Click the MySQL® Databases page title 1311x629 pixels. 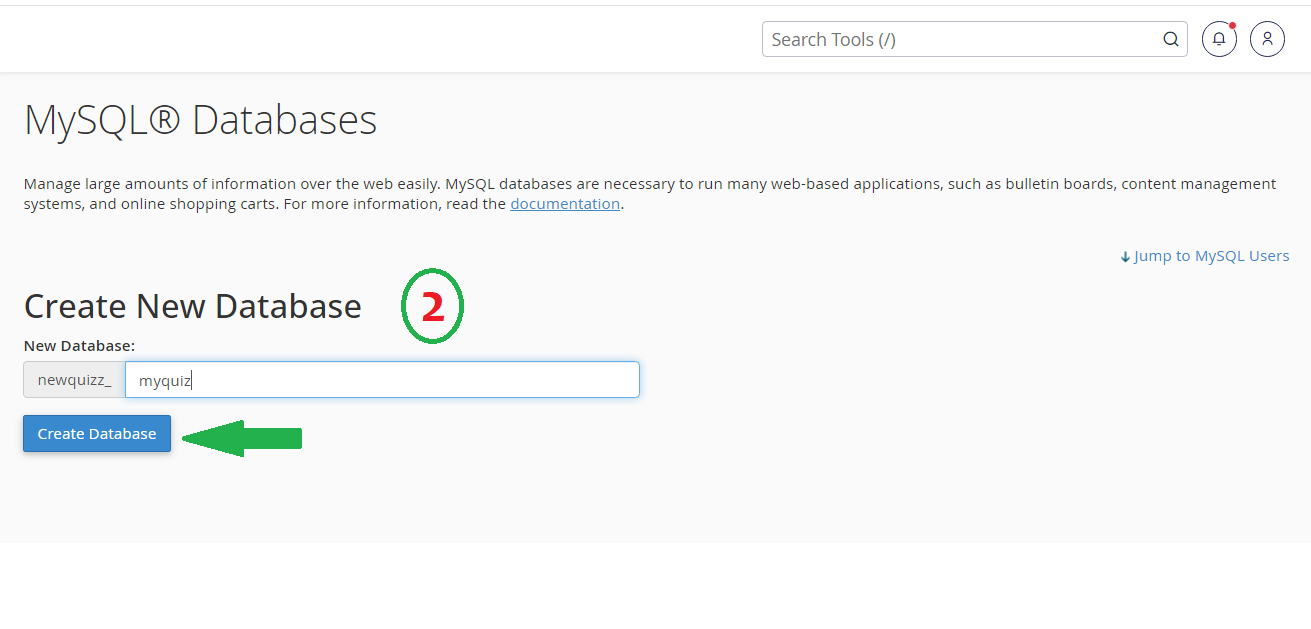[x=200, y=120]
